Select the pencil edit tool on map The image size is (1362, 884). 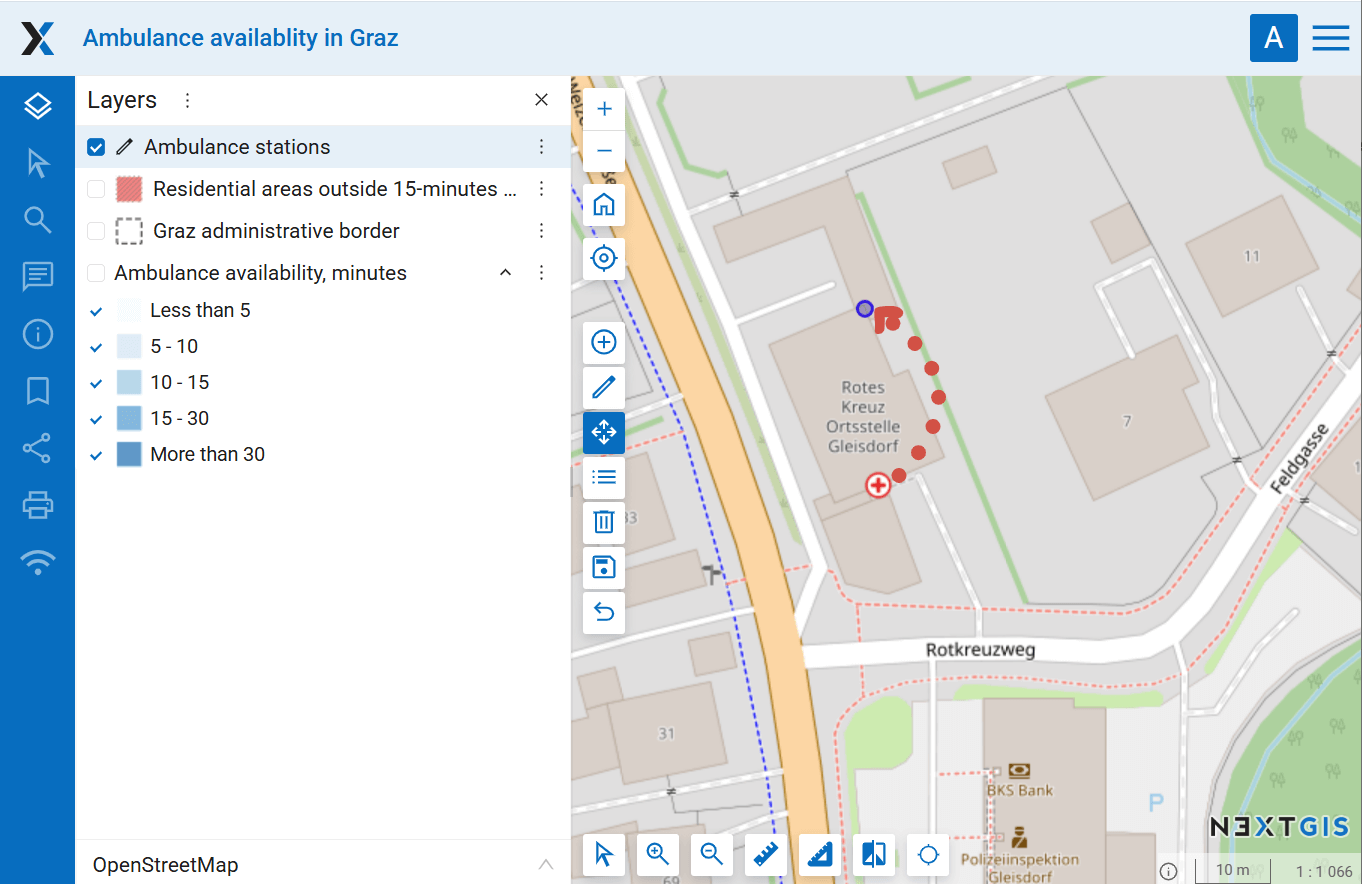[x=604, y=387]
